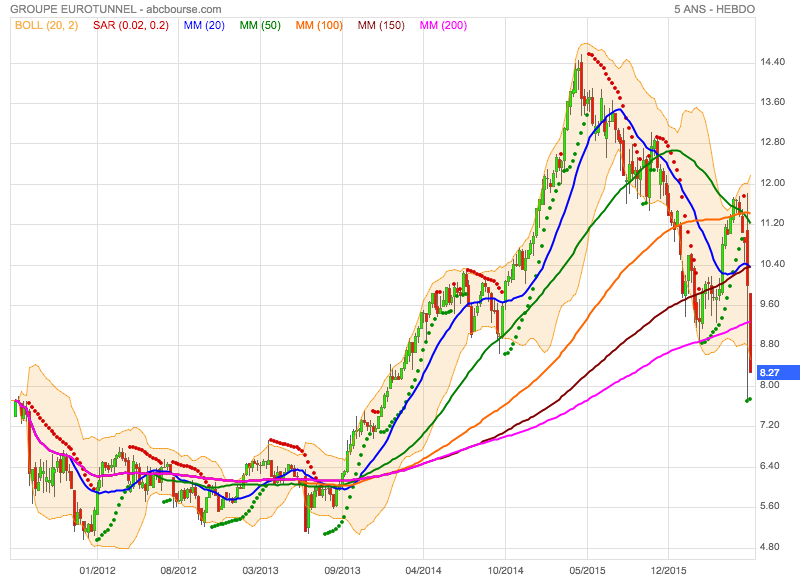Screen dimensions: 800x580
Task: Click the MM (100) orange legend label
Action: tap(319, 26)
